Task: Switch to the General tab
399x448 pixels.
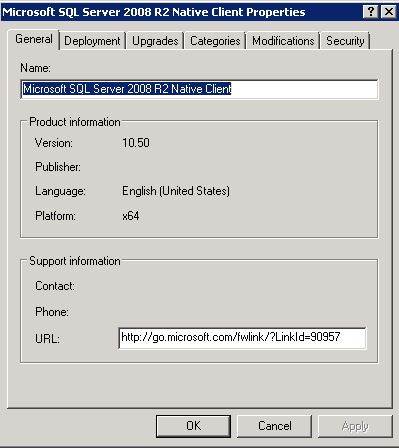Action: pyautogui.click(x=34, y=39)
